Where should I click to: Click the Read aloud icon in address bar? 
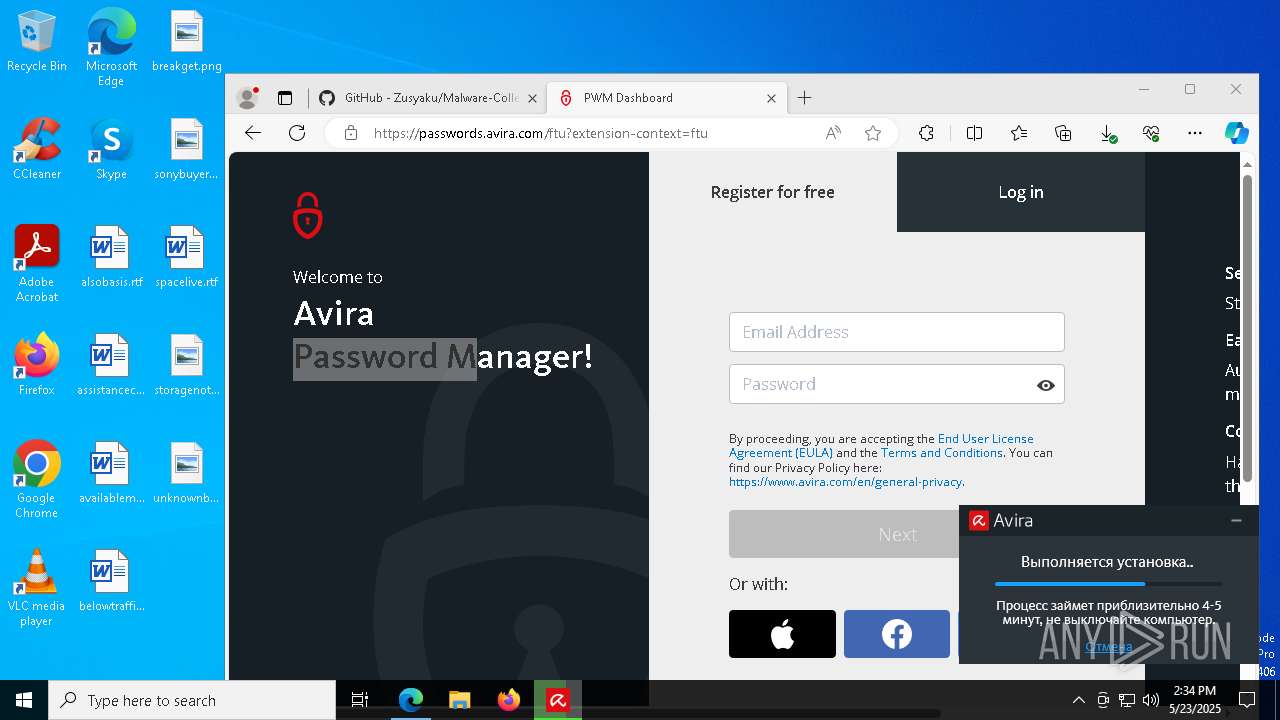(833, 133)
